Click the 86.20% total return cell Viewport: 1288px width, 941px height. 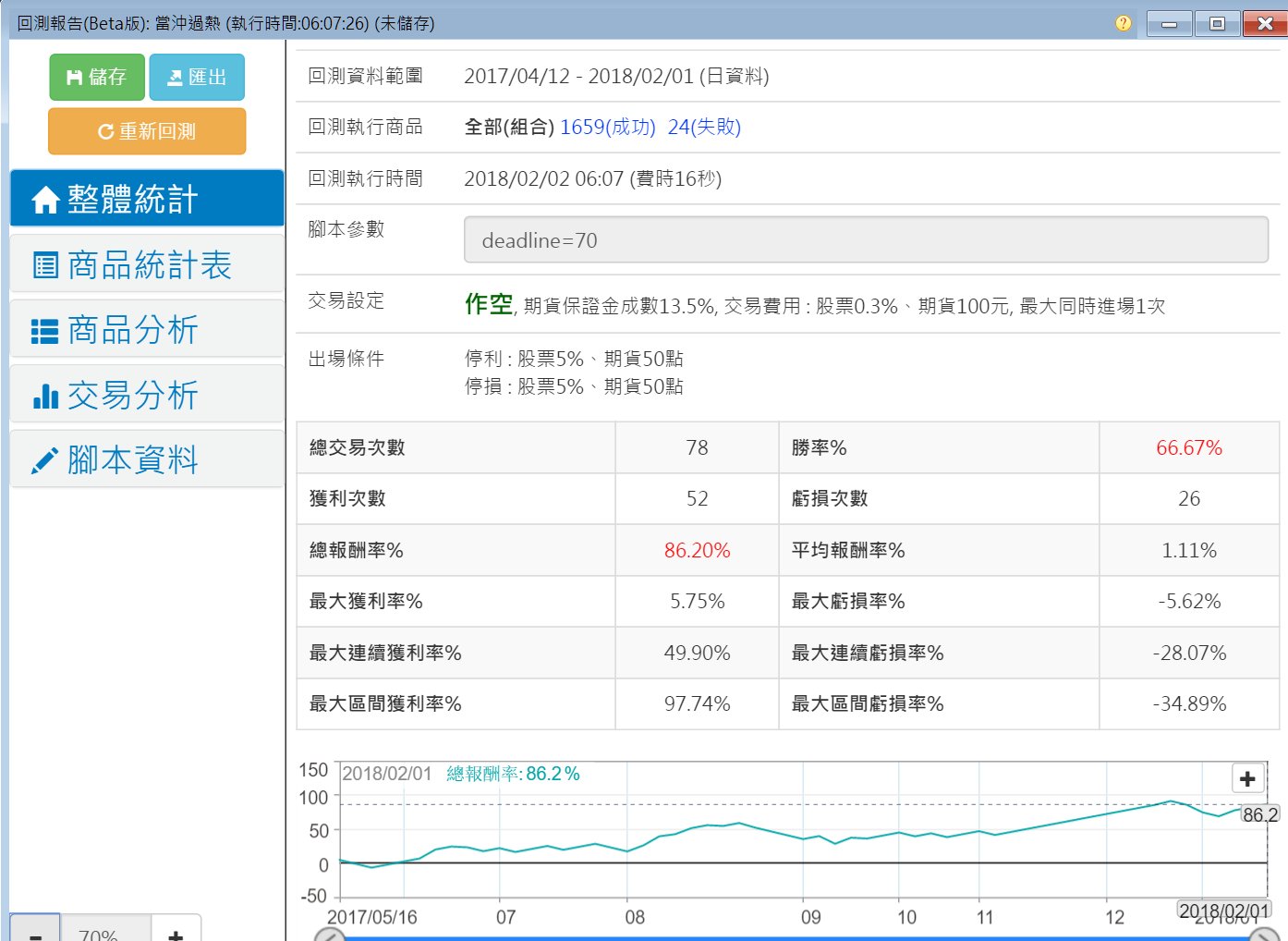697,551
